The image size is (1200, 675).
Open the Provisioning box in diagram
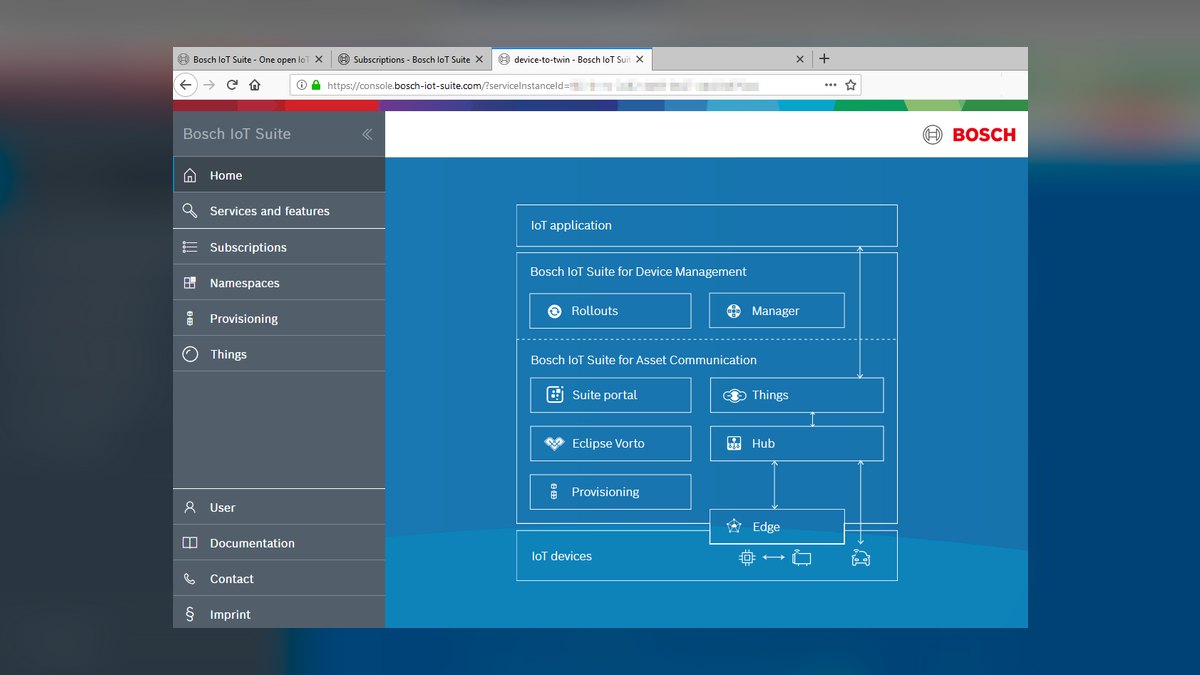pos(610,492)
